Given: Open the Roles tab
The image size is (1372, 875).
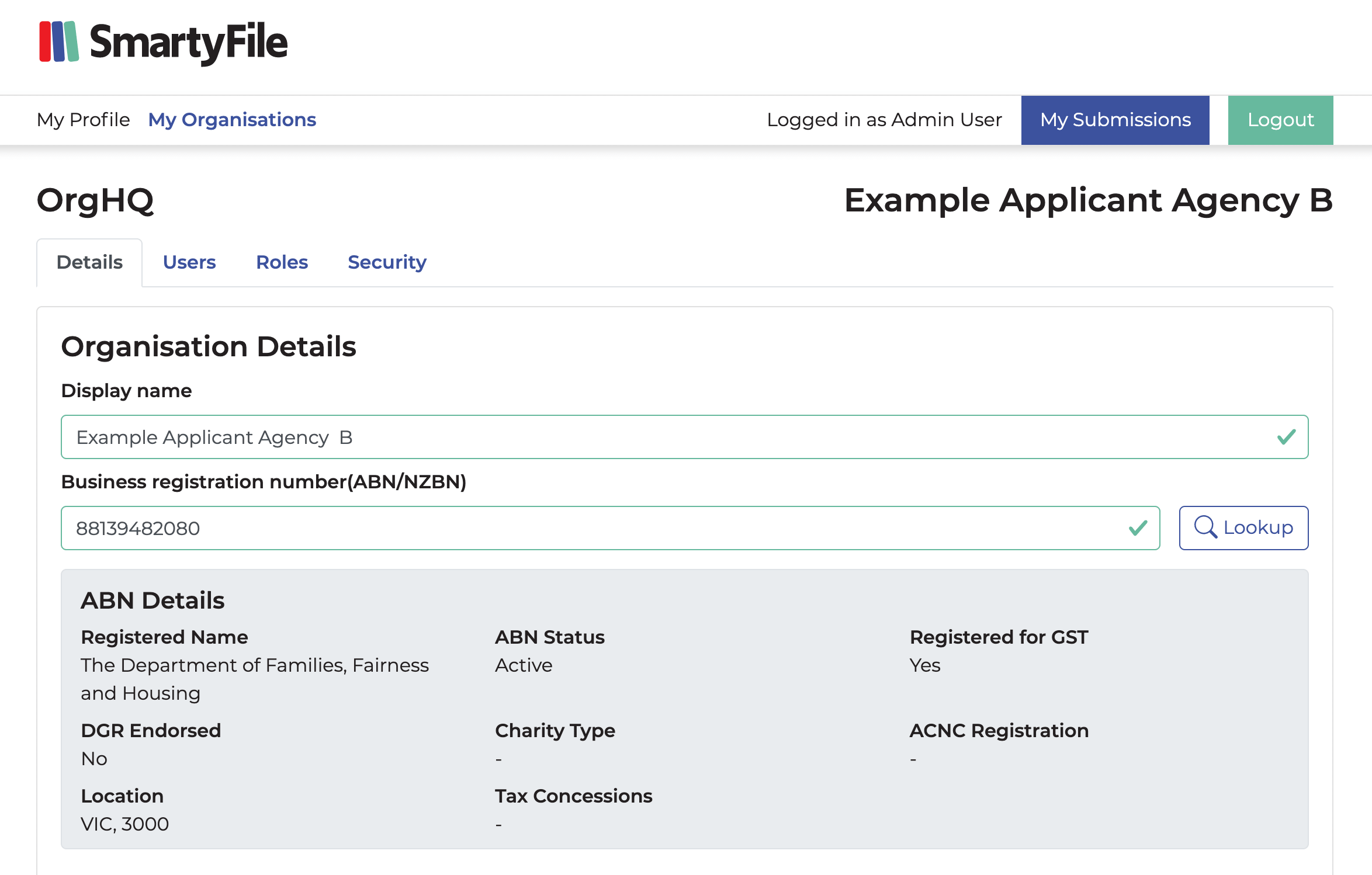Looking at the screenshot, I should click(282, 262).
